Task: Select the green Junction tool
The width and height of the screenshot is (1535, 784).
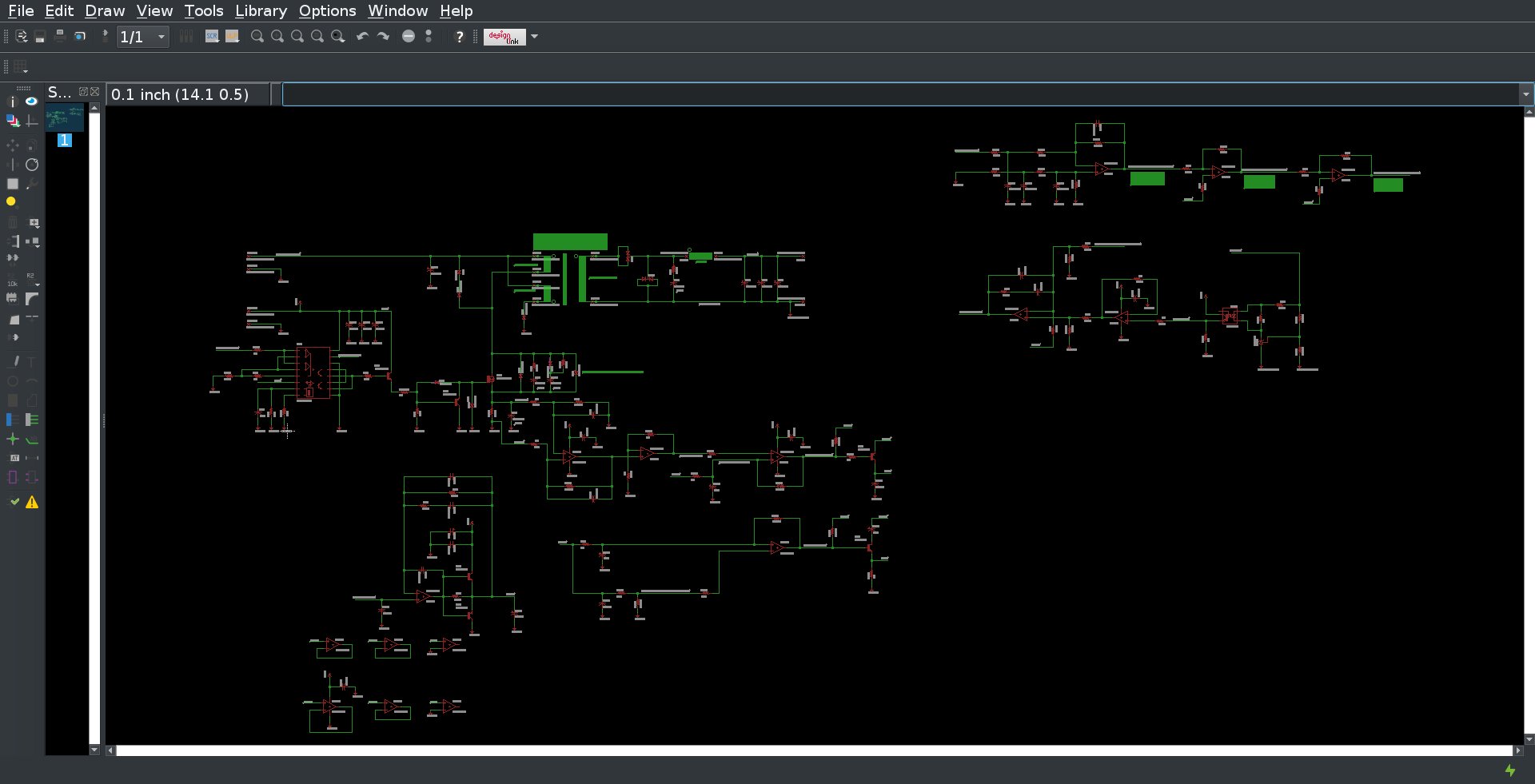Action: 12,439
